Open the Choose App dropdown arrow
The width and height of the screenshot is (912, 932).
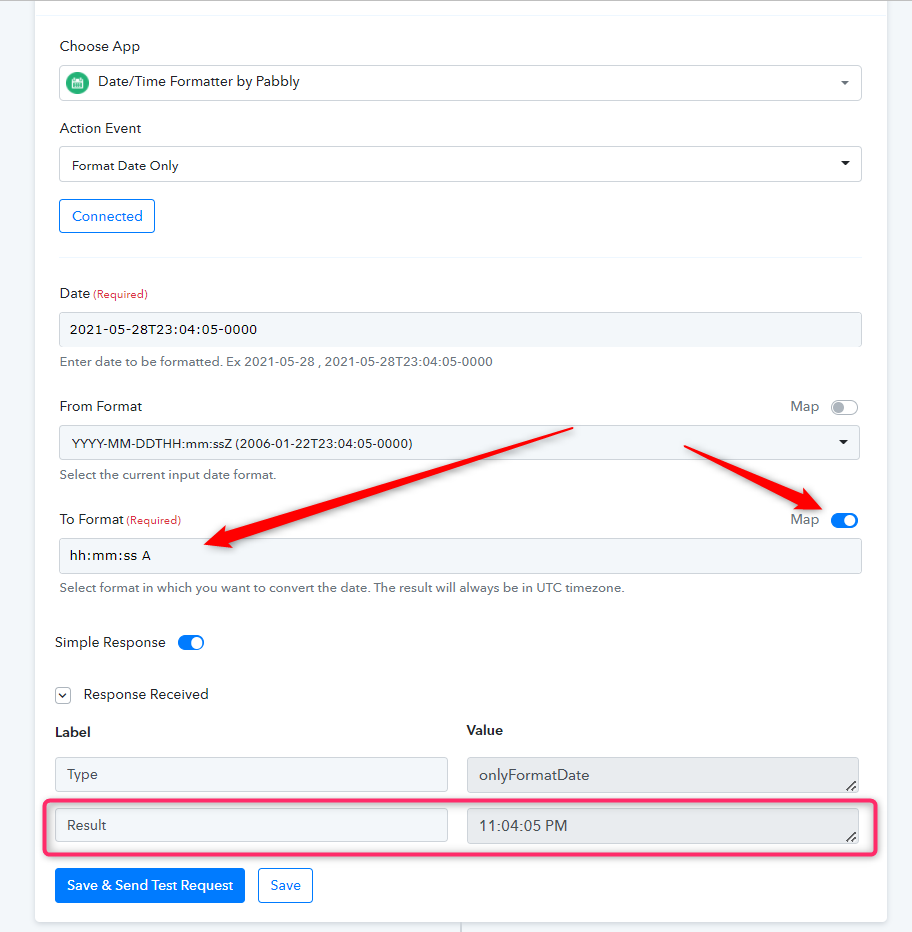pyautogui.click(x=844, y=83)
